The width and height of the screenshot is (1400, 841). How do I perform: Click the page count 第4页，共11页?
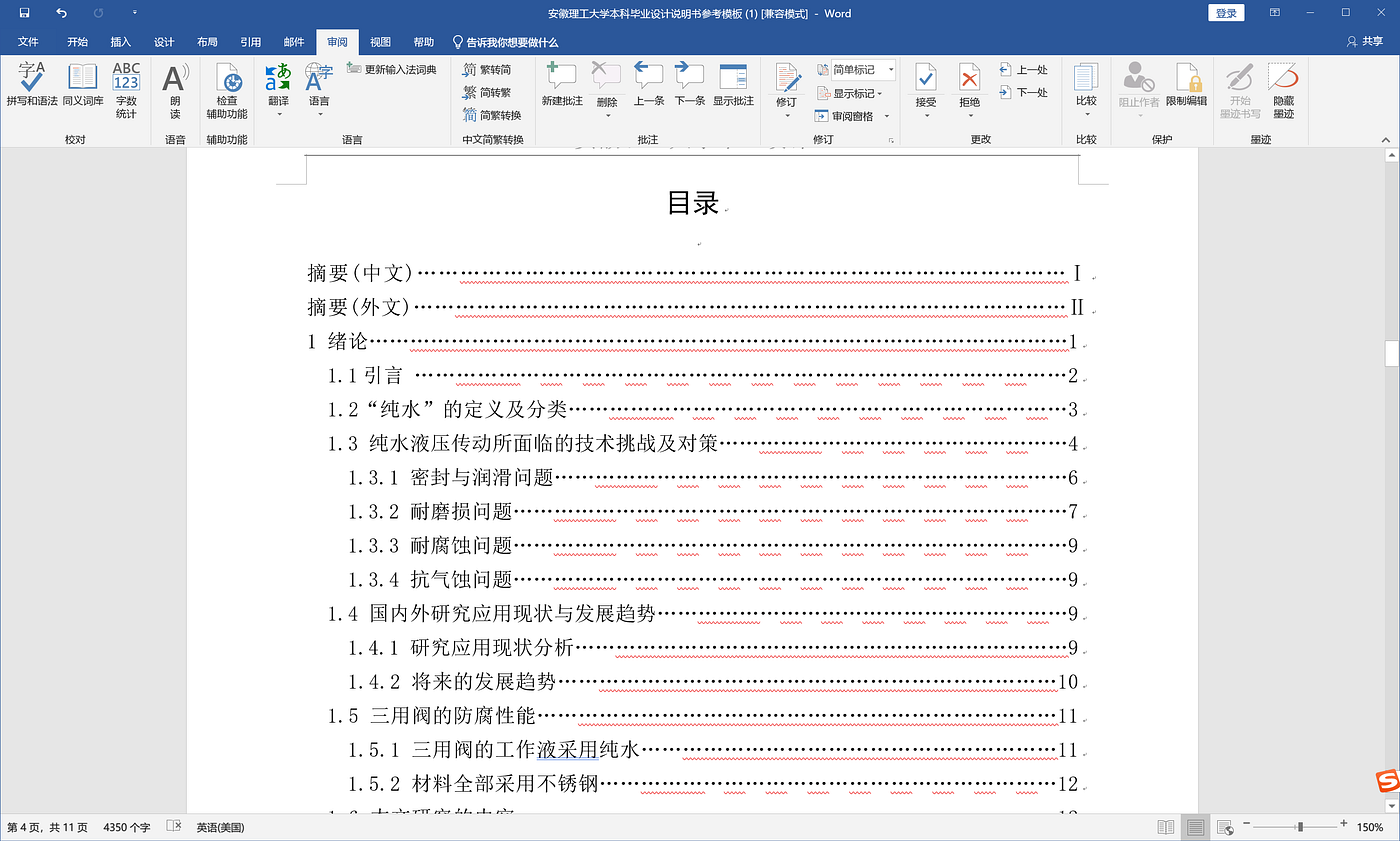pos(47,828)
